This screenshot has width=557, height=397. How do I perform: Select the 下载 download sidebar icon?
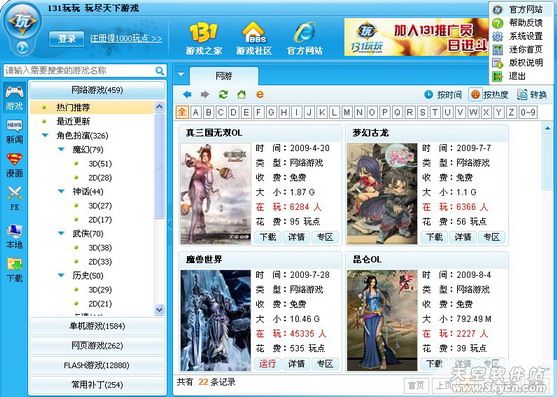coord(15,270)
